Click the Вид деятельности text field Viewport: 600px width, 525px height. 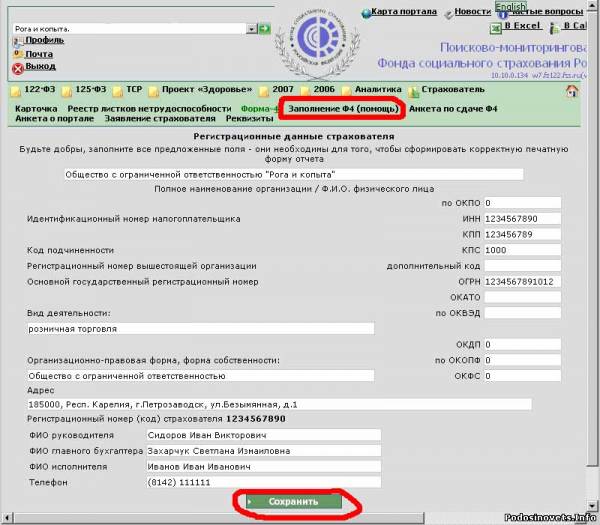[x=201, y=329]
